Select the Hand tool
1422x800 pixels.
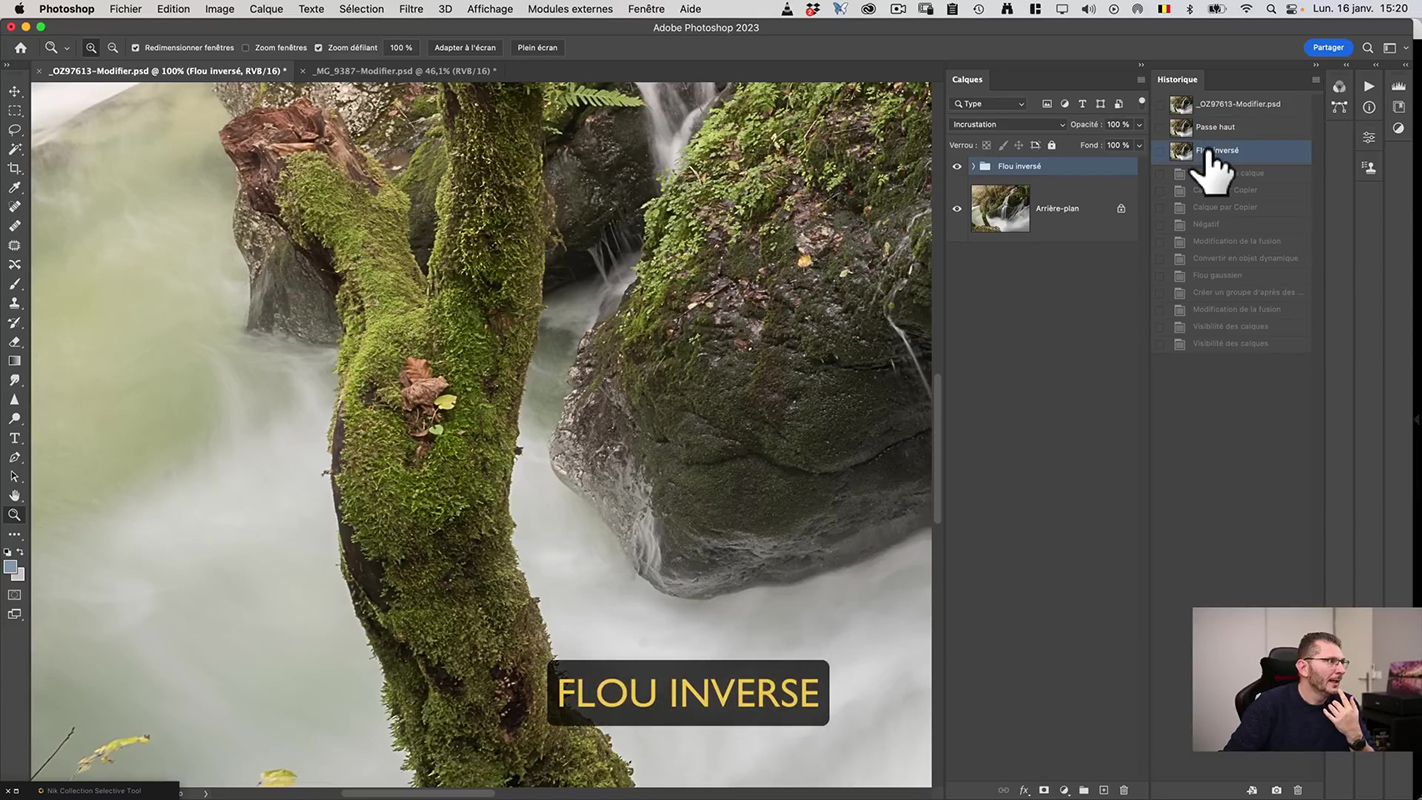coord(15,496)
